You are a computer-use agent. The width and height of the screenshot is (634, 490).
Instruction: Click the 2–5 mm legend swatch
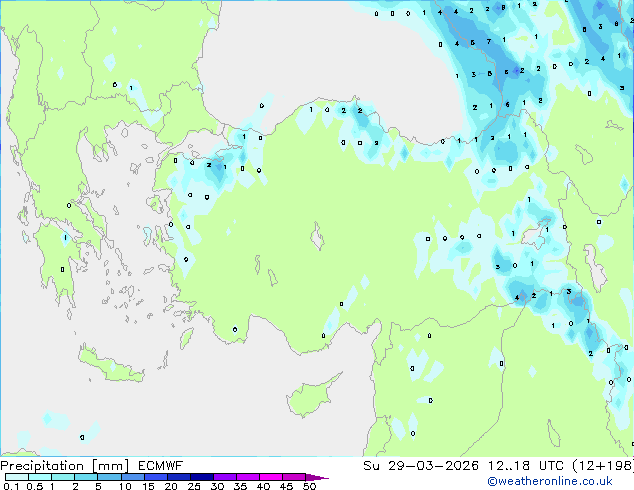pos(86,477)
